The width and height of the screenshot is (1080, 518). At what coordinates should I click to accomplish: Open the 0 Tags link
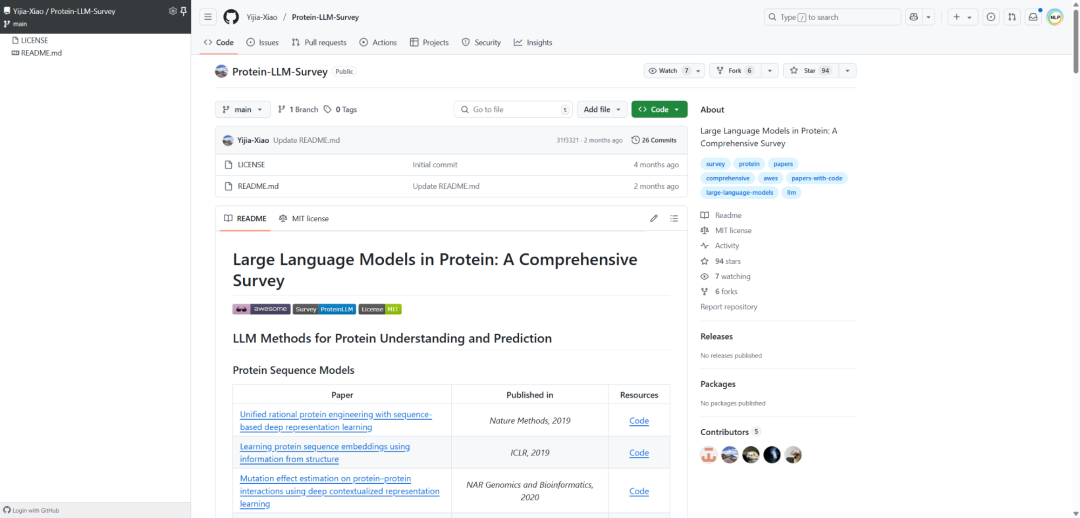click(340, 110)
